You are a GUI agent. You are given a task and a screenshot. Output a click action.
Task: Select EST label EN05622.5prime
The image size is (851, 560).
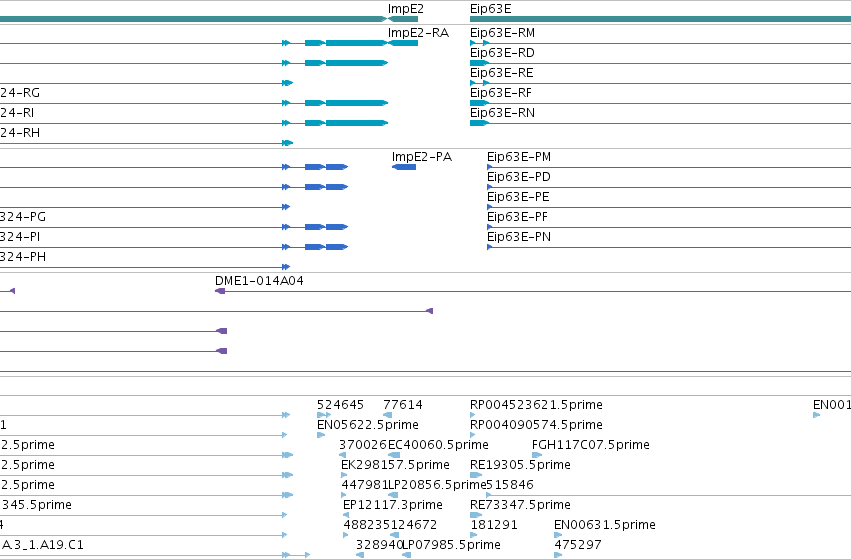[x=367, y=425]
